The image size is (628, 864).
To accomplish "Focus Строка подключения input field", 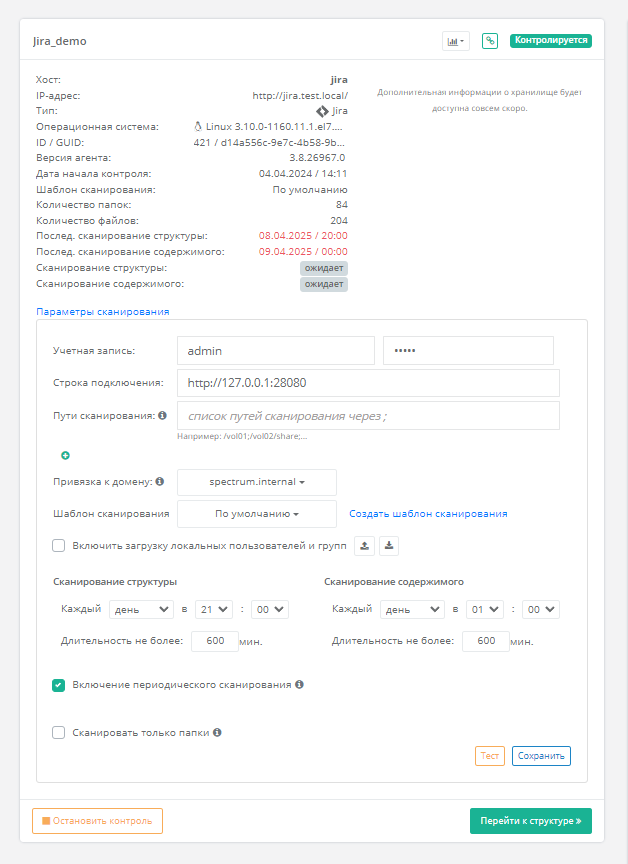I will (369, 383).
